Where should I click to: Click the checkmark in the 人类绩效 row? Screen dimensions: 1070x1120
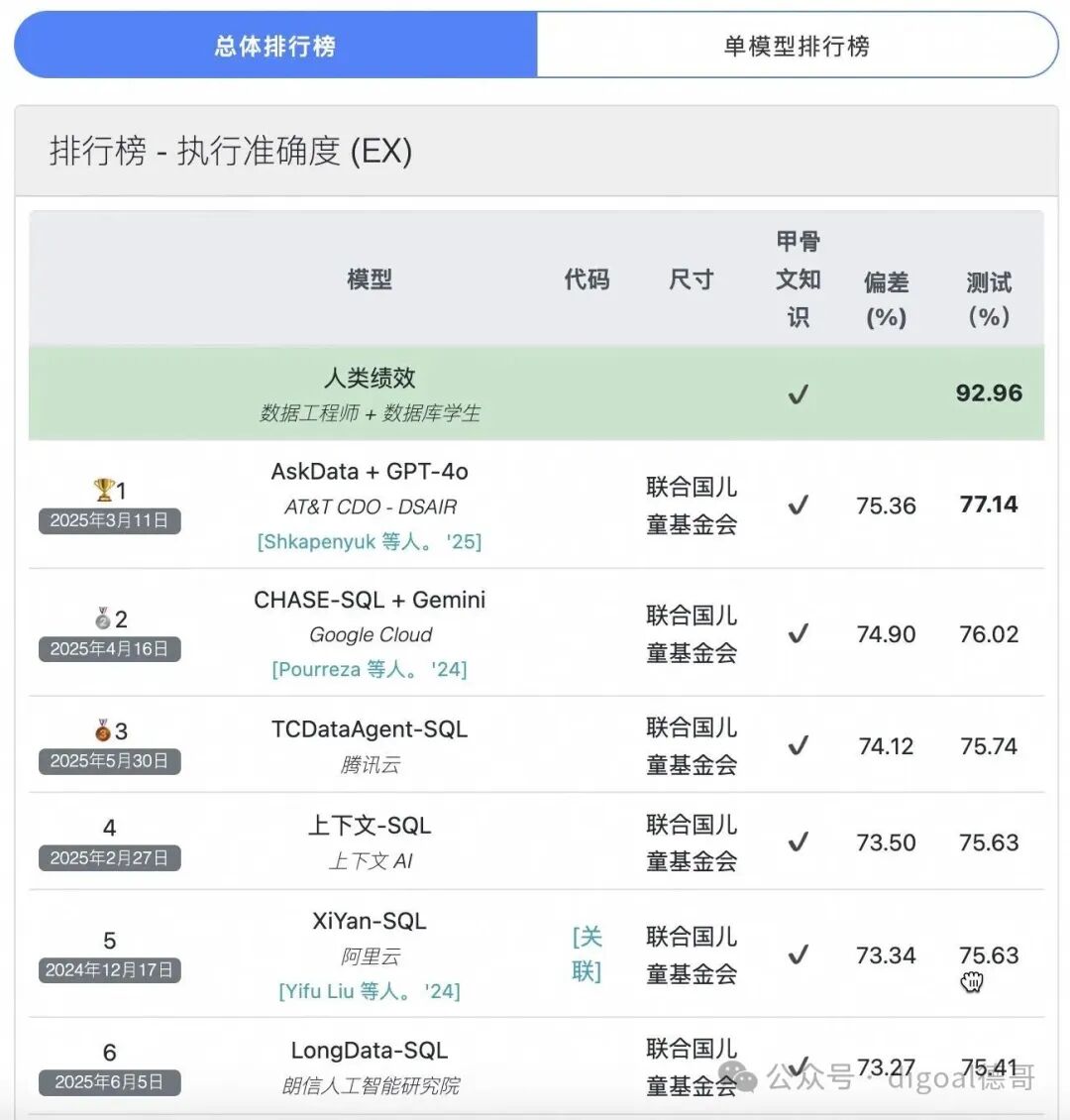(798, 393)
